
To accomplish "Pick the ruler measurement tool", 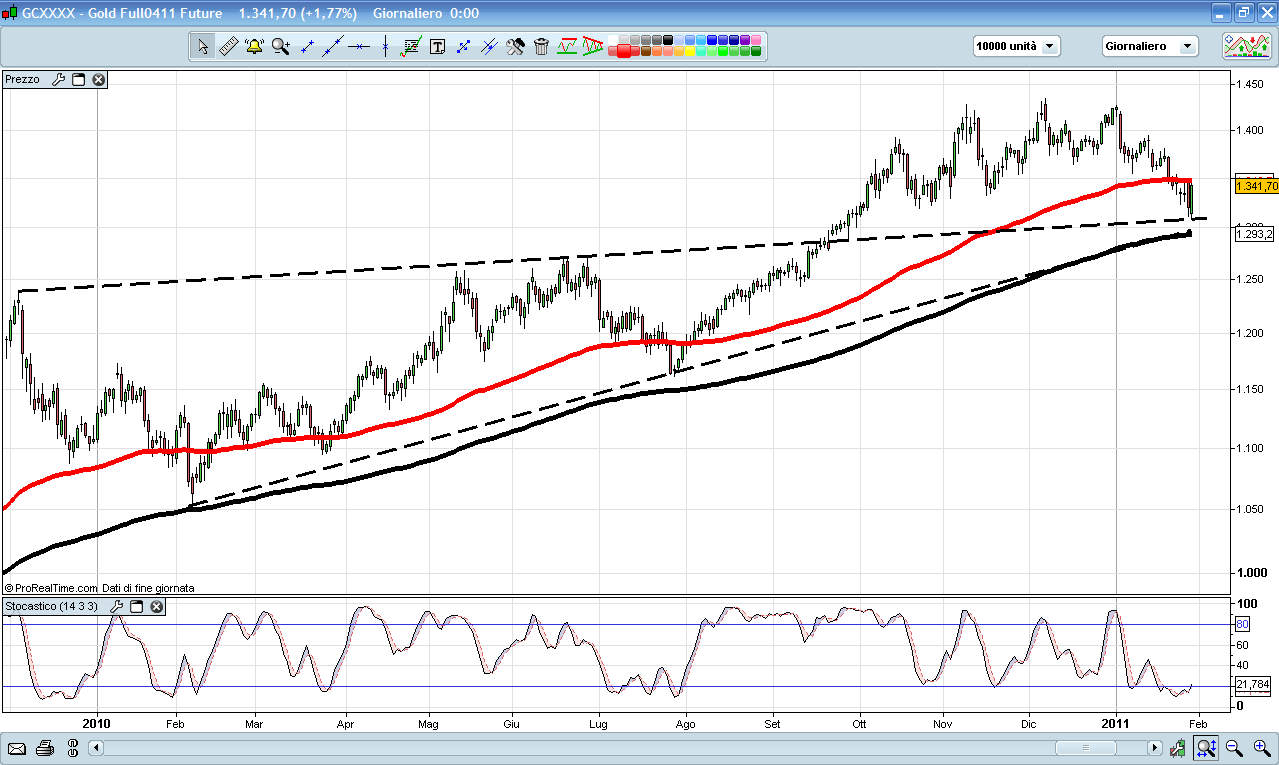I will click(228, 46).
